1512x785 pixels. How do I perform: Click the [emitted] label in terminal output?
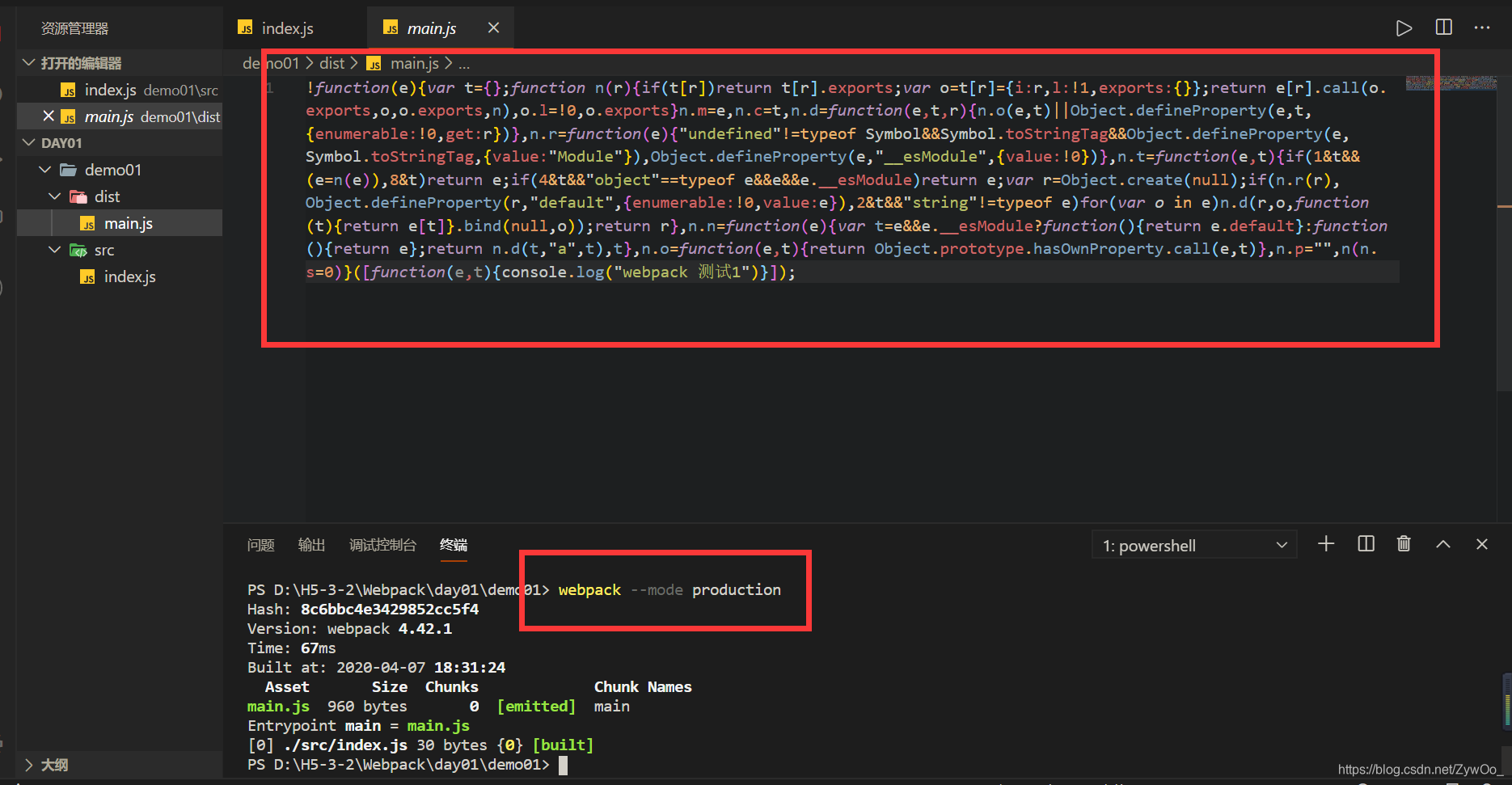click(x=536, y=707)
